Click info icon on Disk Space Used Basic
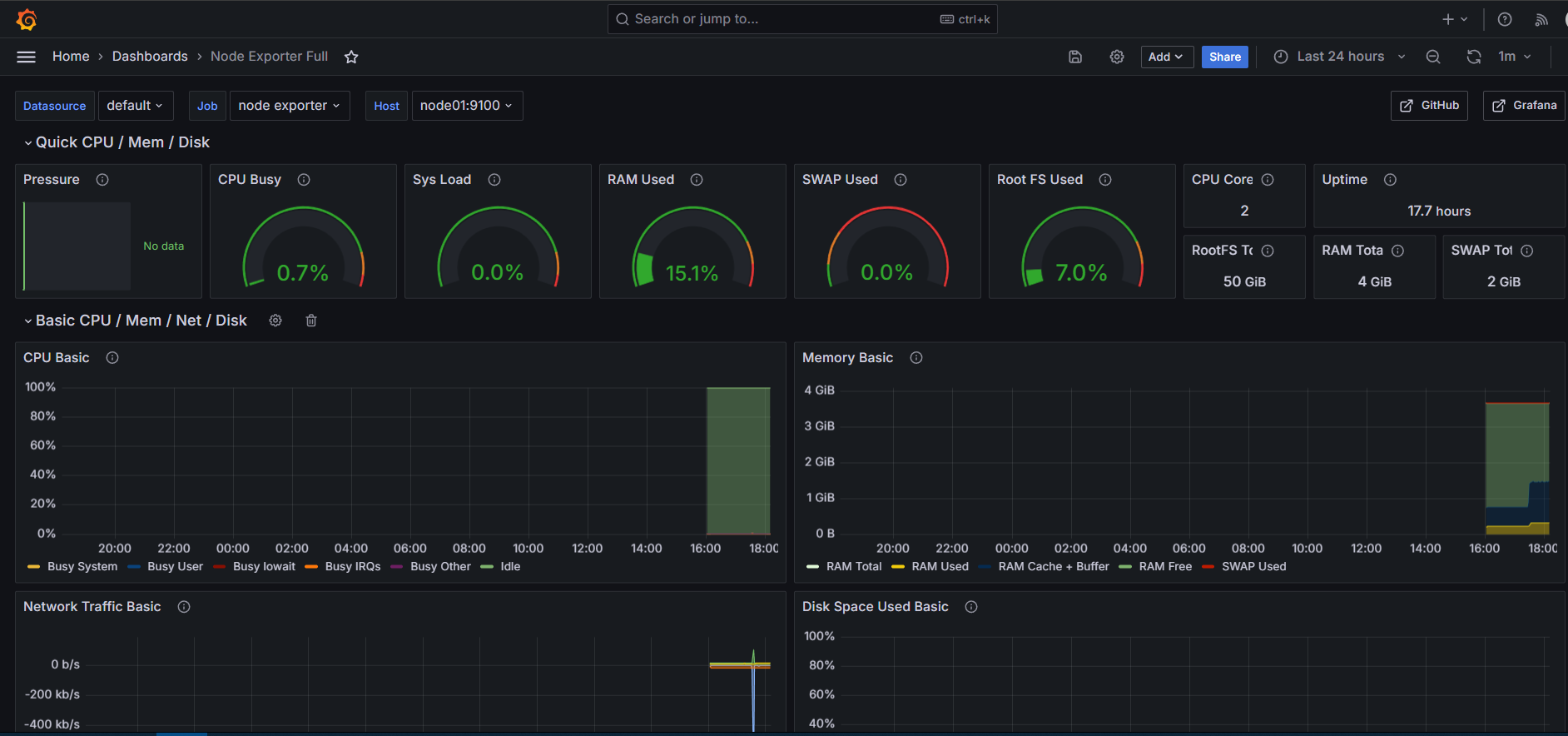Screen dimensions: 1568x736 click(971, 607)
